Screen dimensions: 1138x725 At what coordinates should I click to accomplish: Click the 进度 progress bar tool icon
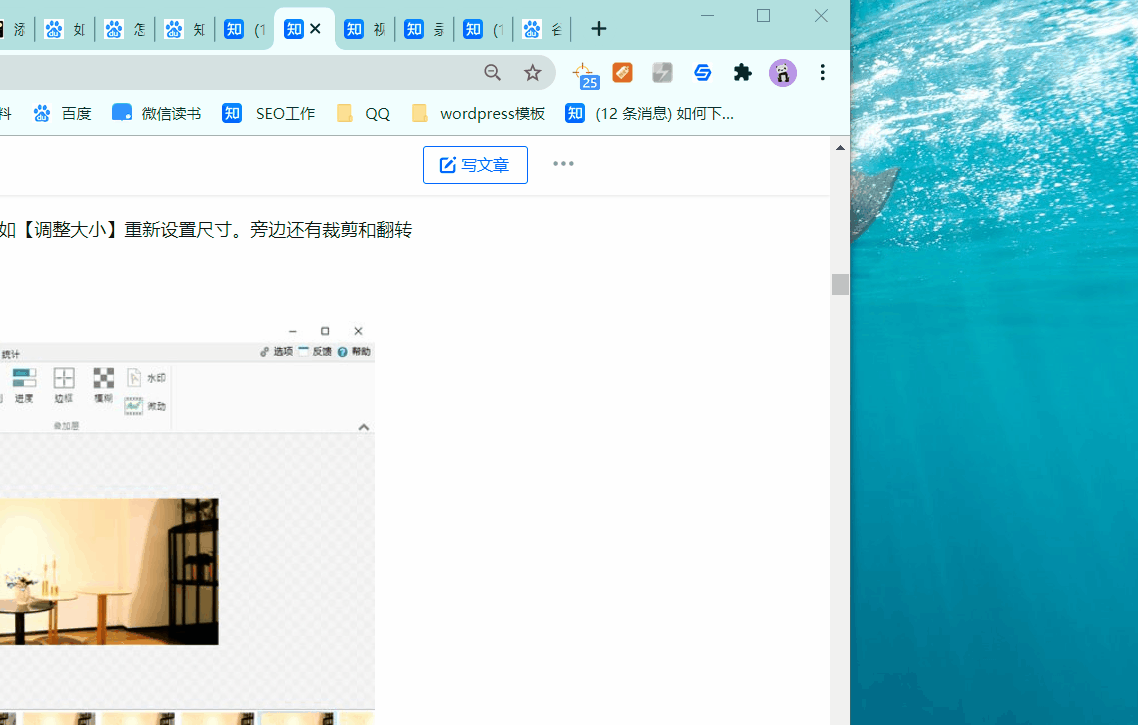click(24, 378)
